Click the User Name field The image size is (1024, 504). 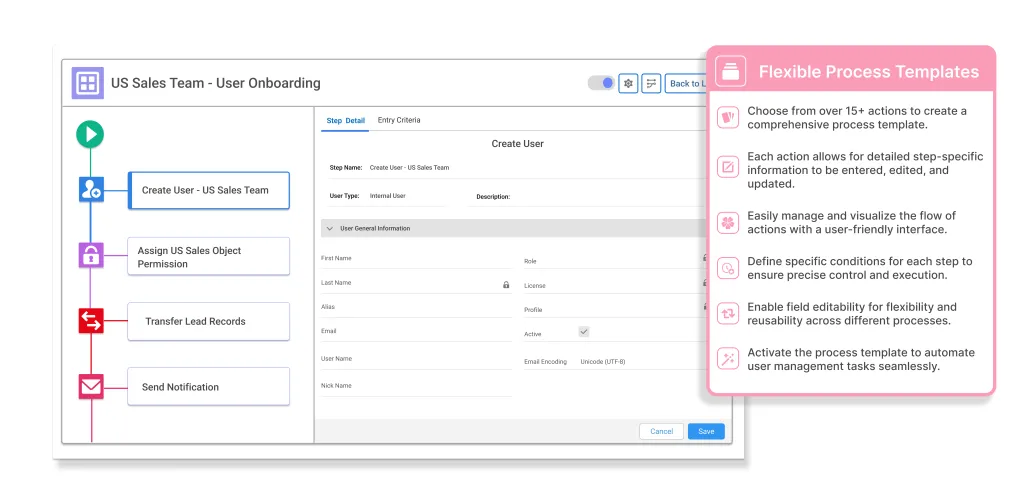tap(416, 360)
